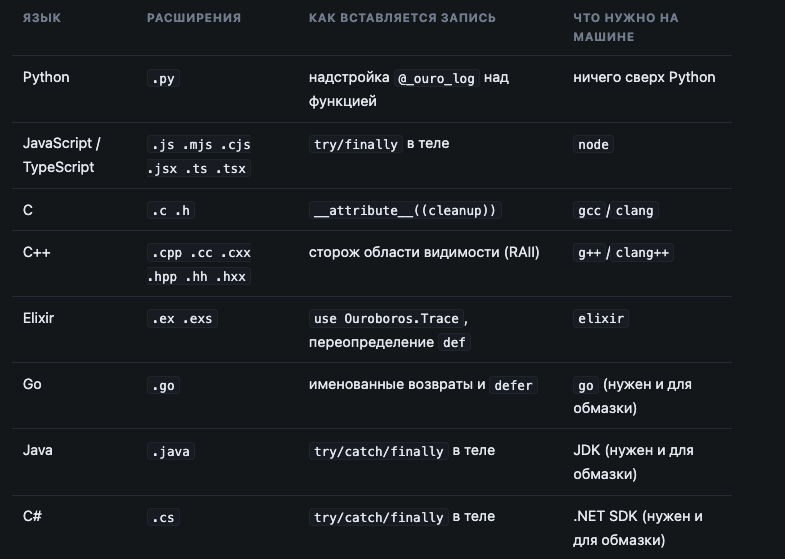Viewport: 785px width, 559px height.
Task: Click the .go extension tag
Action: 163,385
